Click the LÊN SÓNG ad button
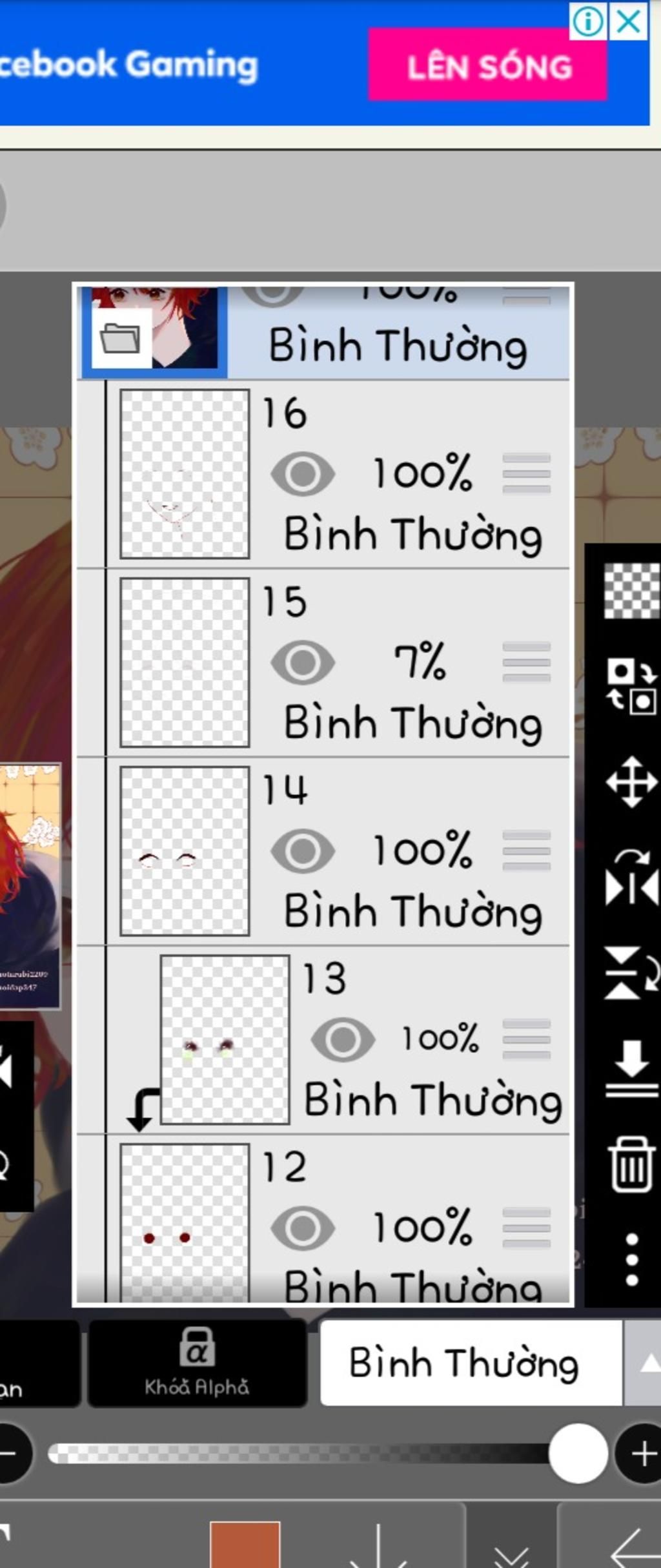The width and height of the screenshot is (661, 1568). 488,65
